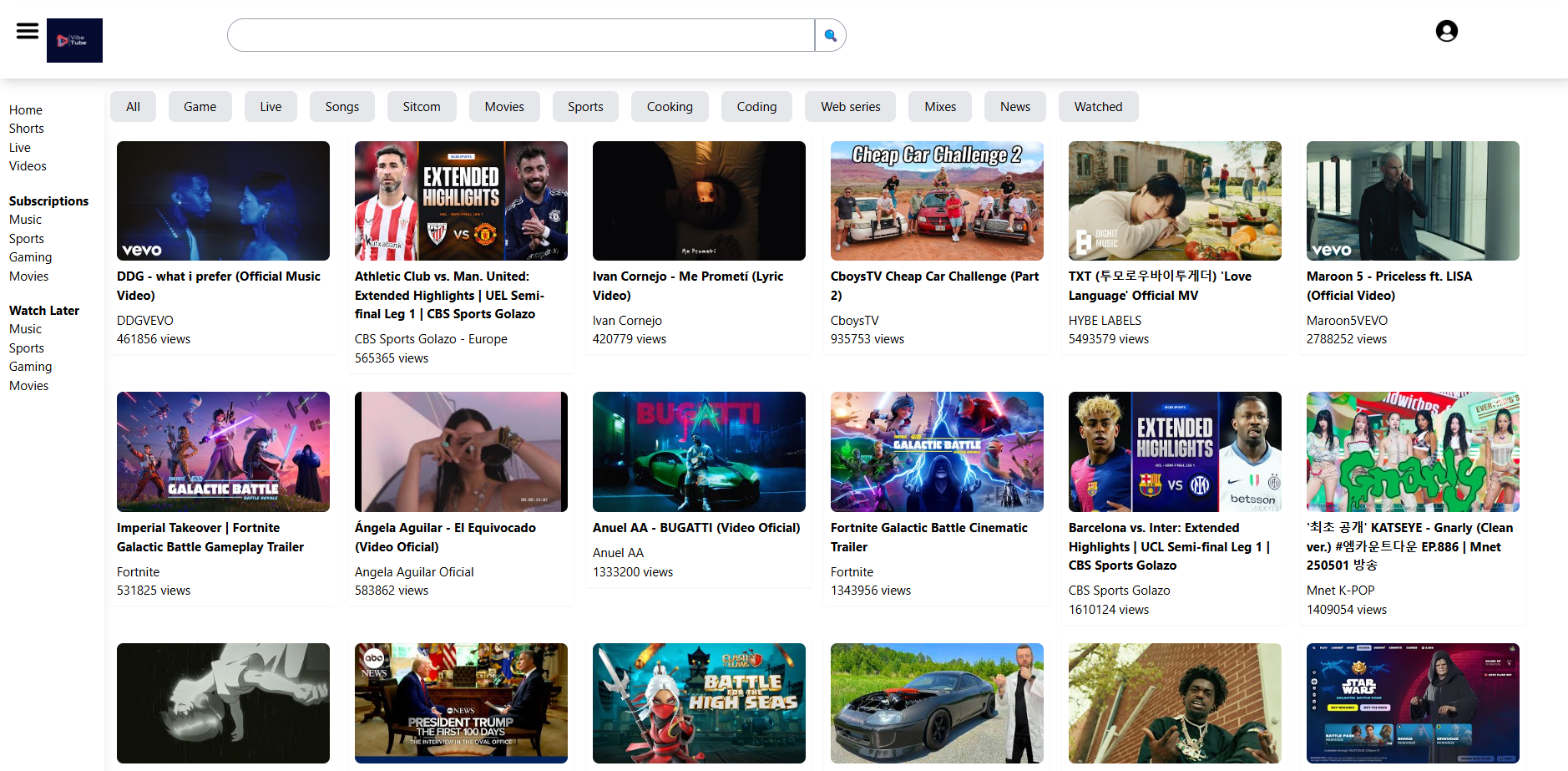Open Anuel AA BUGATTI thumbnail

click(699, 452)
